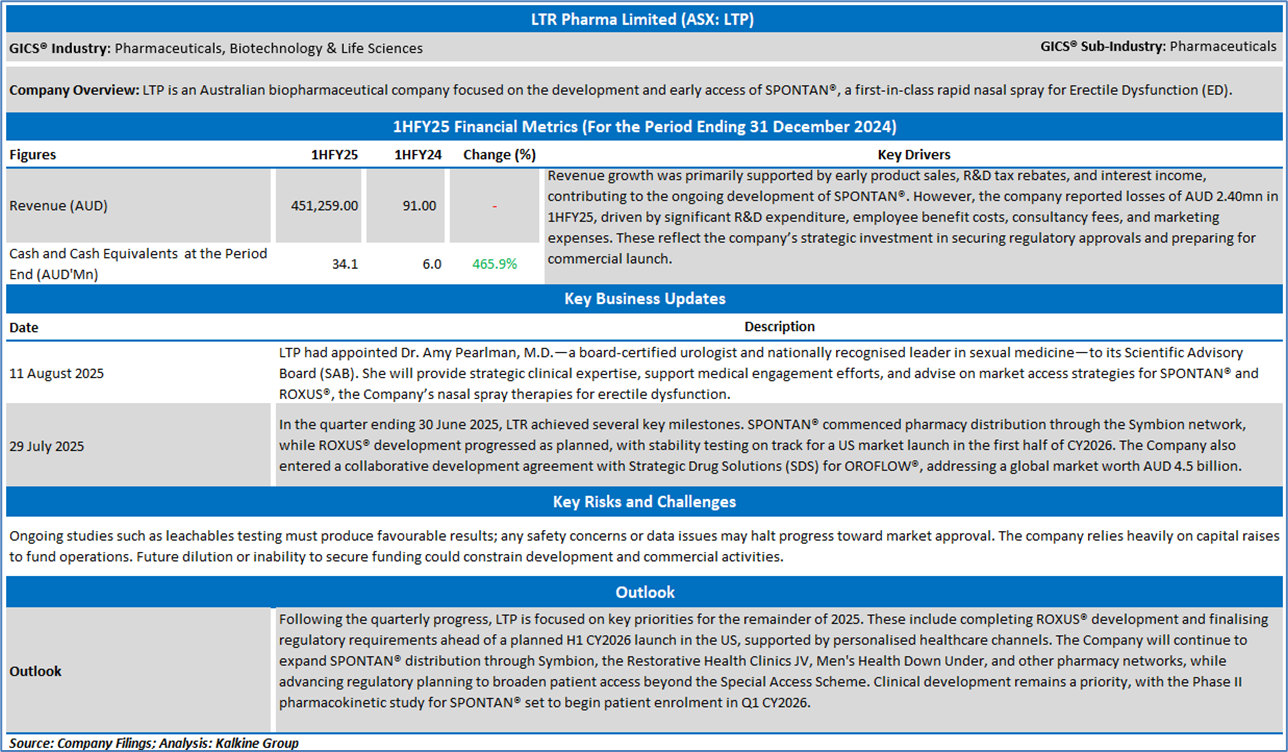Click the 1HFY24 cash value 6.0
1288x752 pixels.
tap(431, 264)
